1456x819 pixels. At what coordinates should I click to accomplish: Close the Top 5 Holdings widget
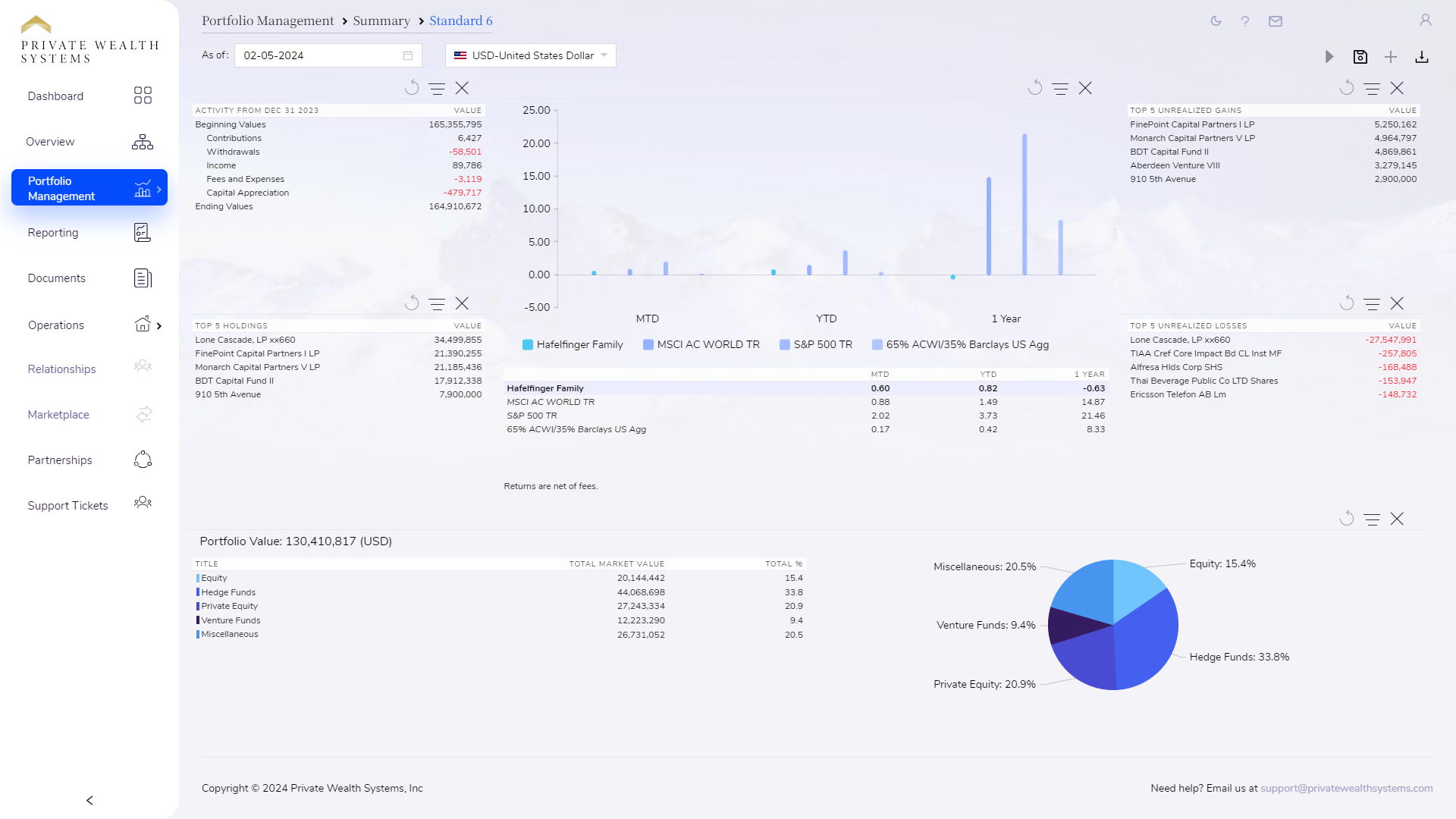pos(462,303)
